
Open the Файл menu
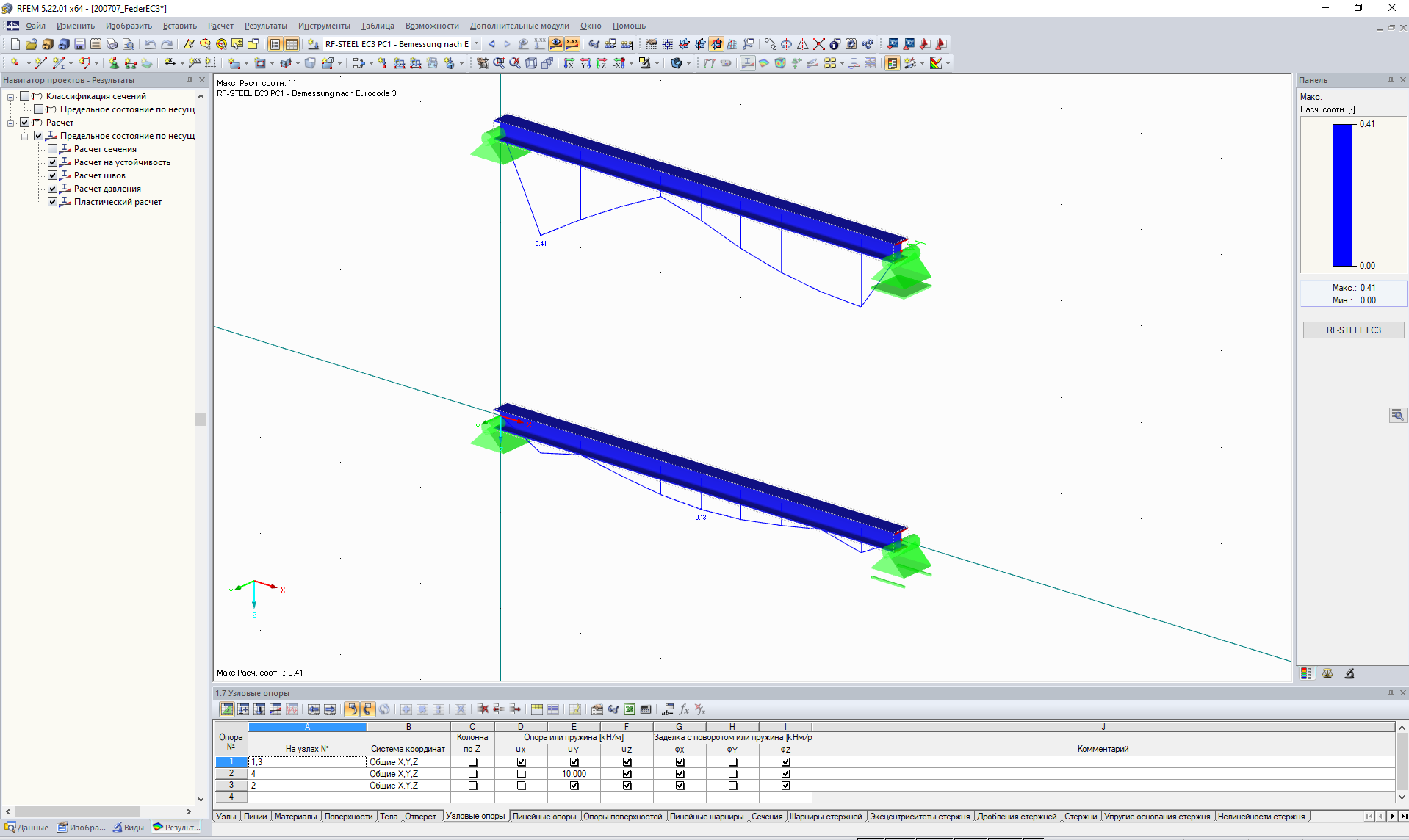(x=35, y=26)
